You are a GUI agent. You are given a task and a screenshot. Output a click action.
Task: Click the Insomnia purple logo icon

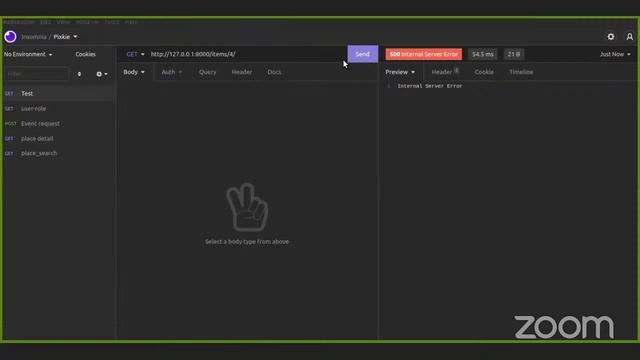[10, 37]
